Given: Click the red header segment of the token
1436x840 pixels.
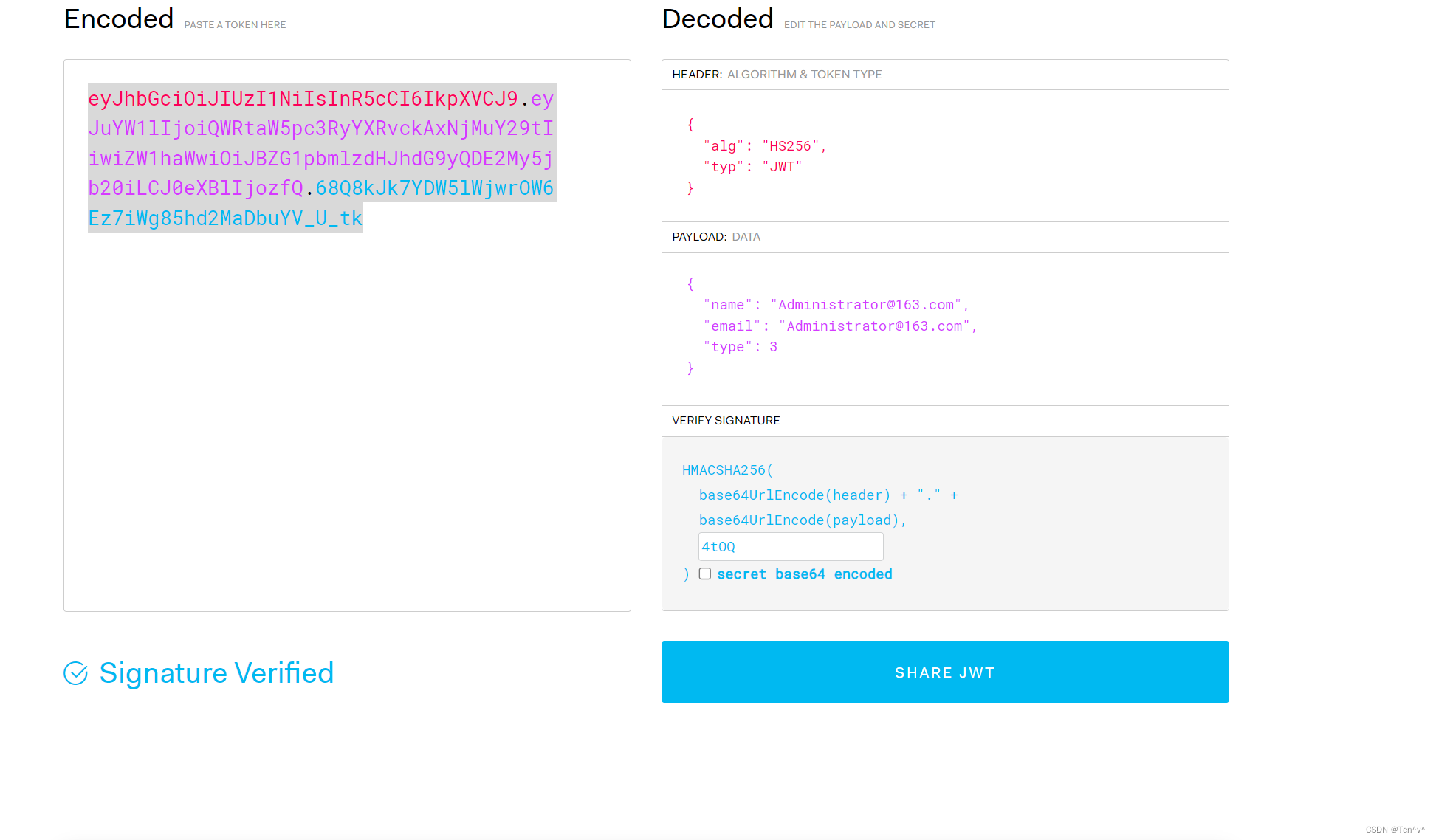Looking at the screenshot, I should pos(303,99).
